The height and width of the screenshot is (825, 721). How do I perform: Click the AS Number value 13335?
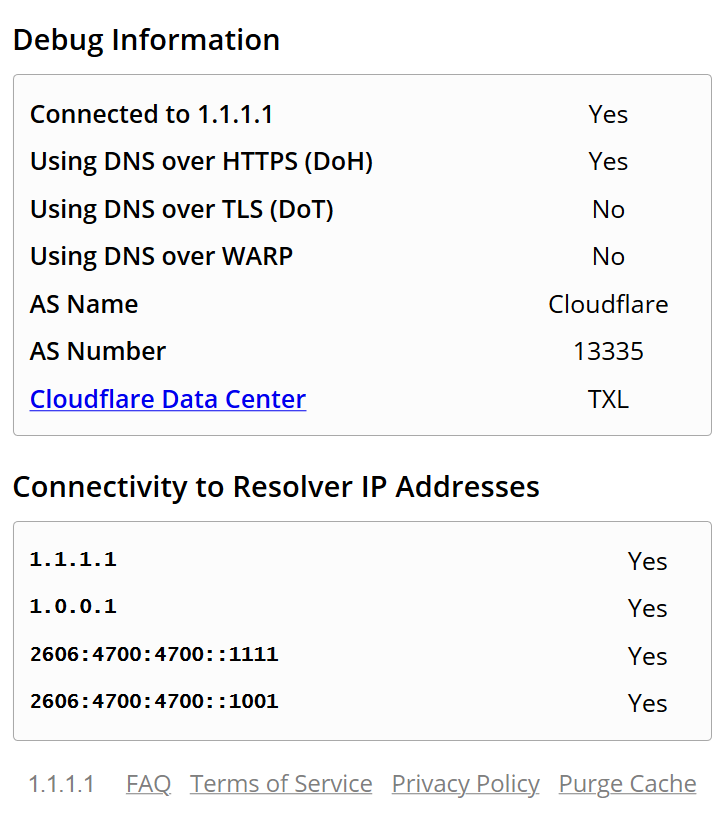point(608,352)
